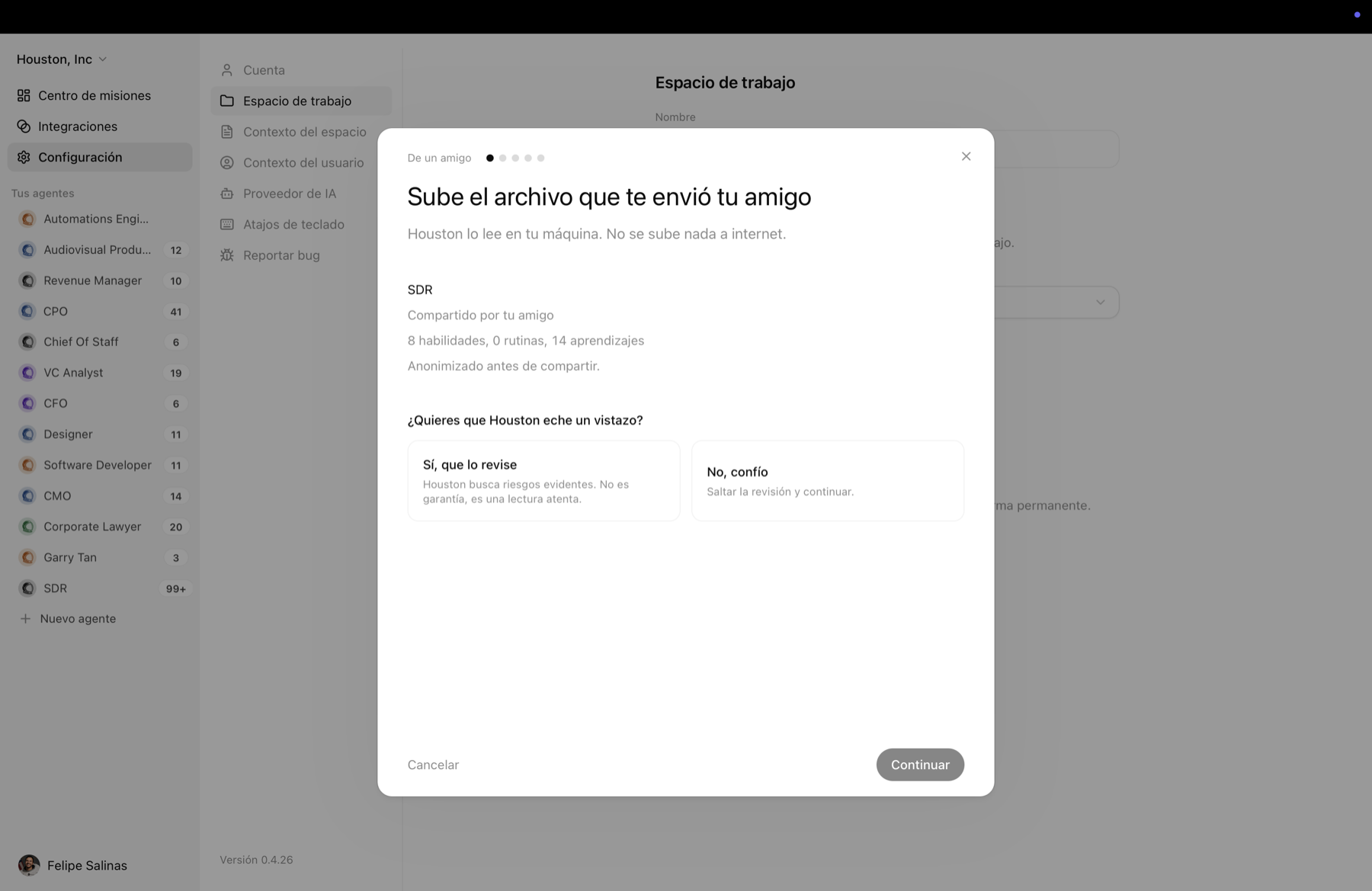Screen dimensions: 1372x891
Task: Open the dropdown chevron behind the dialog
Action: [x=1100, y=303]
